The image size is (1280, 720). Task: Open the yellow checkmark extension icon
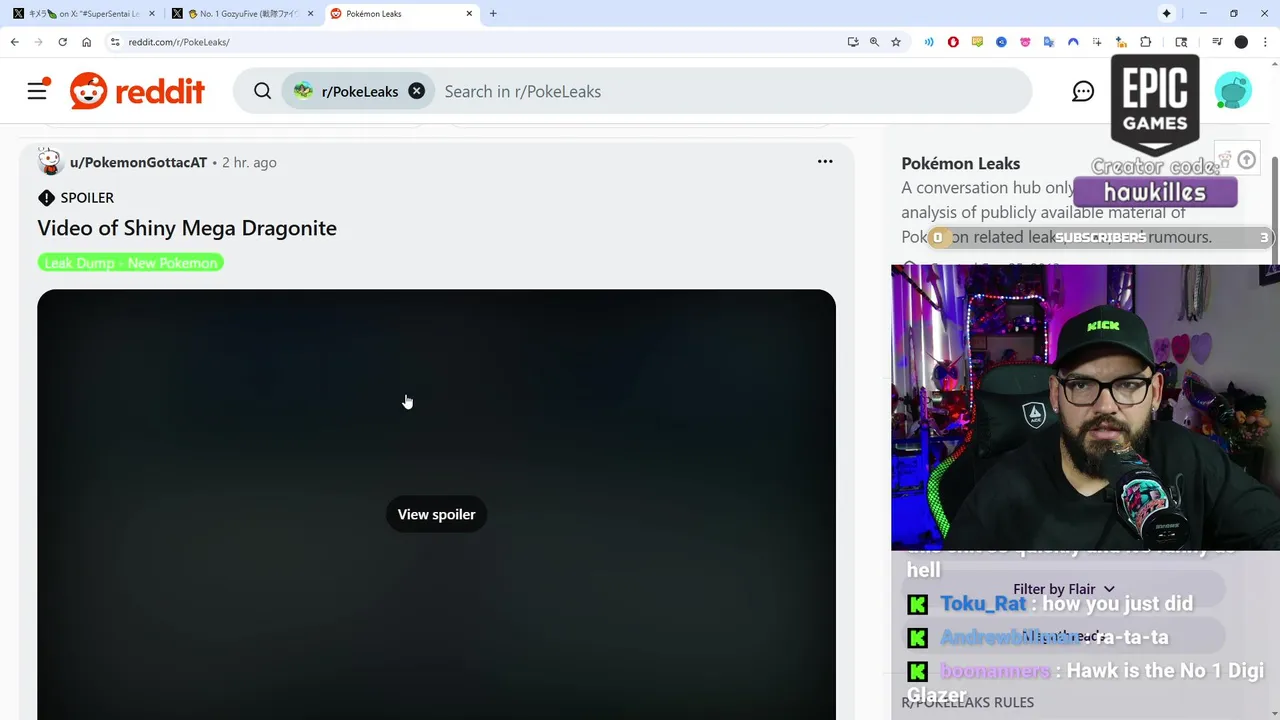coord(977,42)
